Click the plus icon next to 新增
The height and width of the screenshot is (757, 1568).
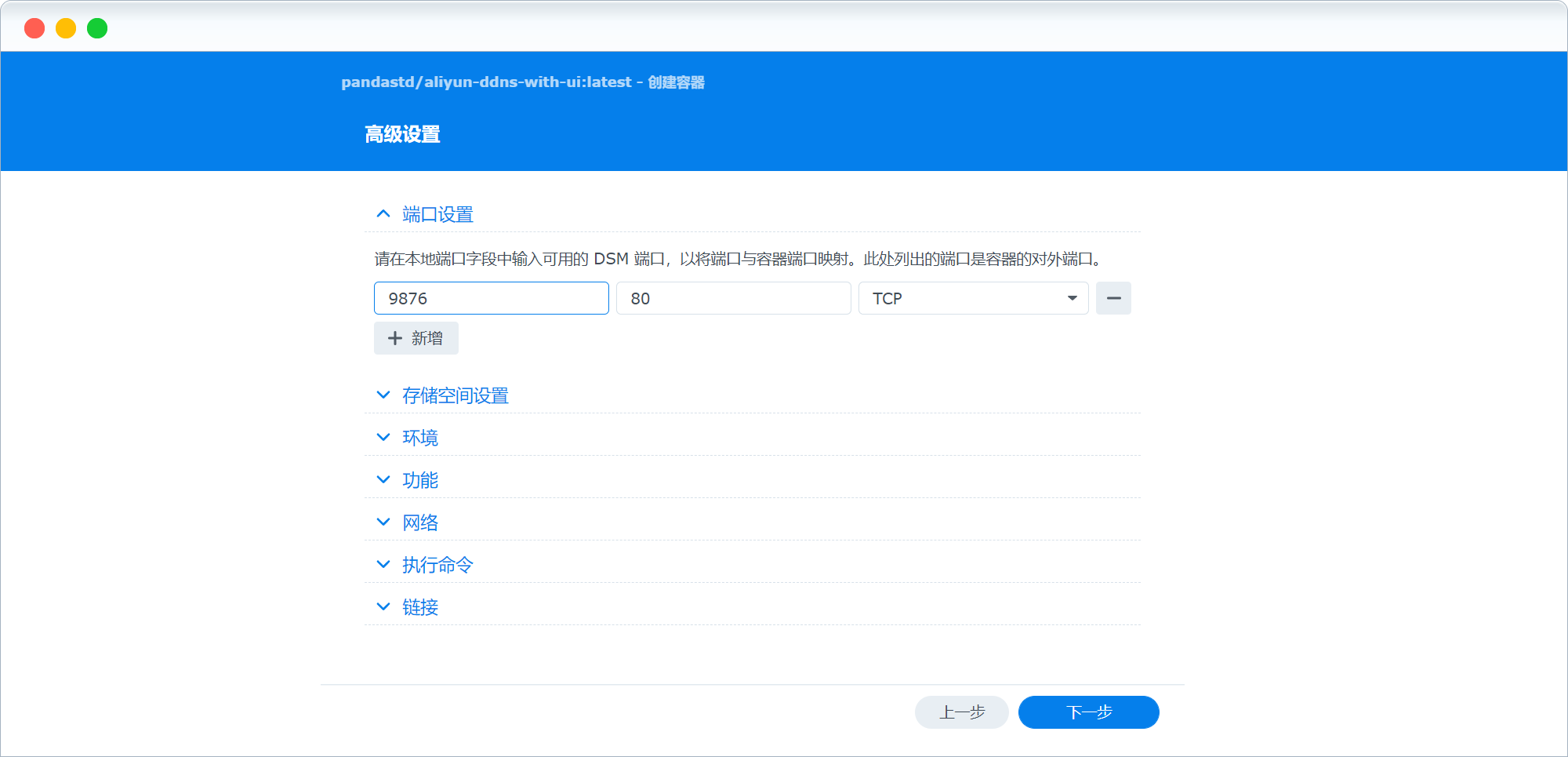(395, 337)
